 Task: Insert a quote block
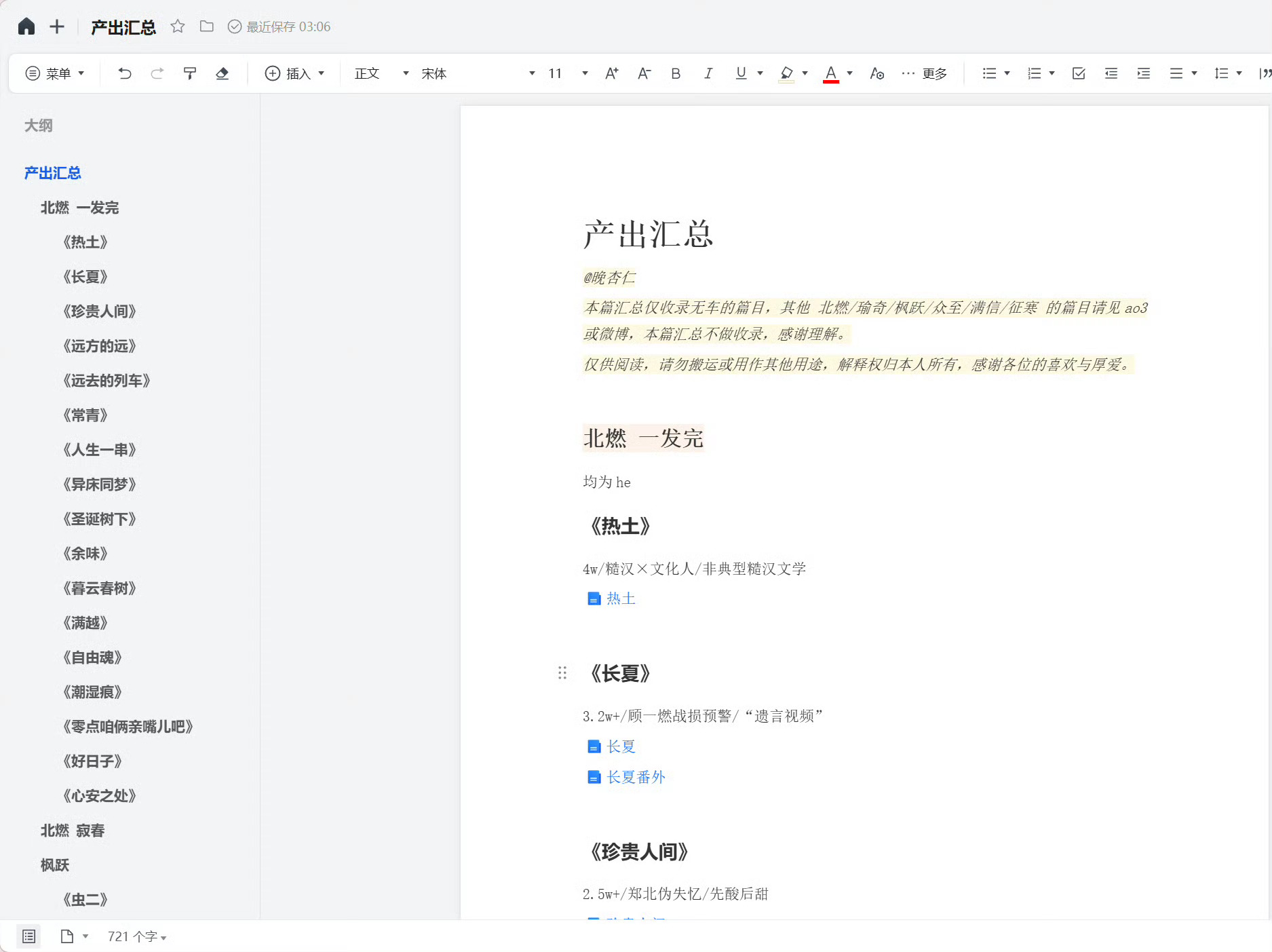(1265, 73)
